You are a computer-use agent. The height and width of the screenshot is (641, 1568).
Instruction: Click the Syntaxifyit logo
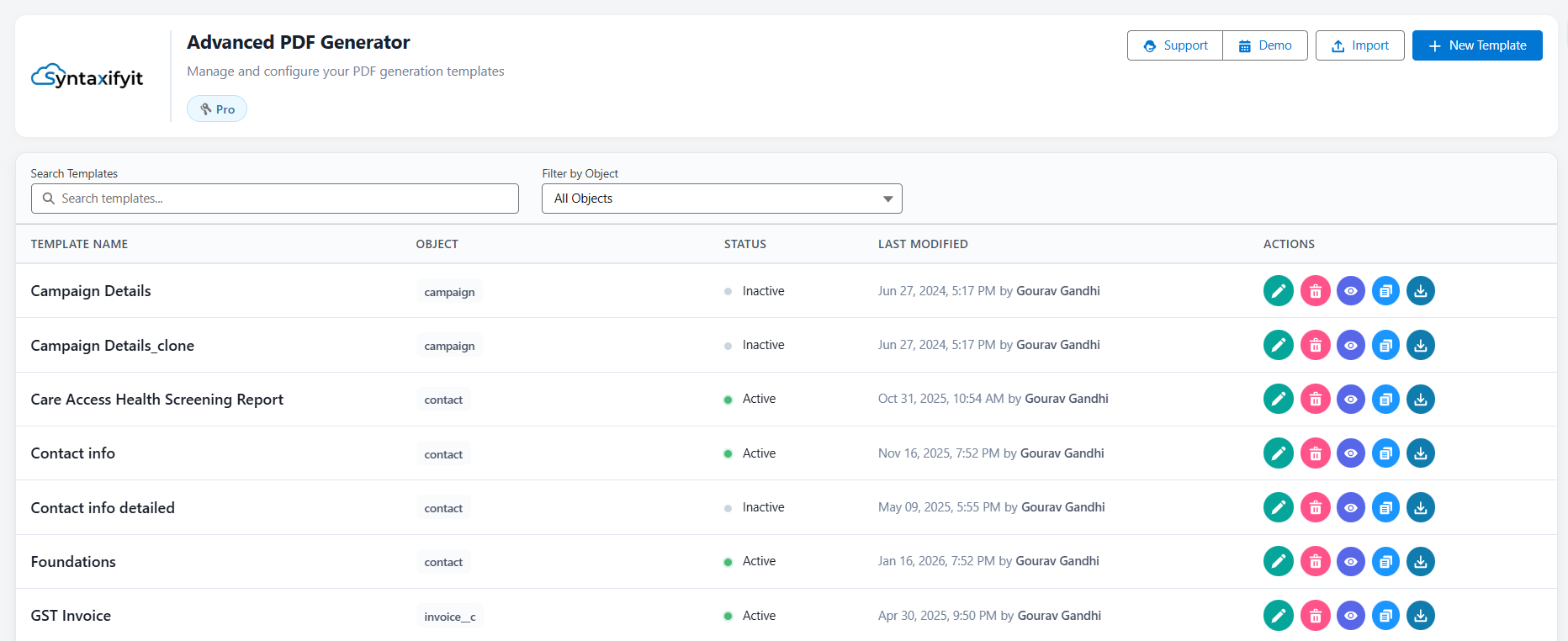[x=87, y=77]
